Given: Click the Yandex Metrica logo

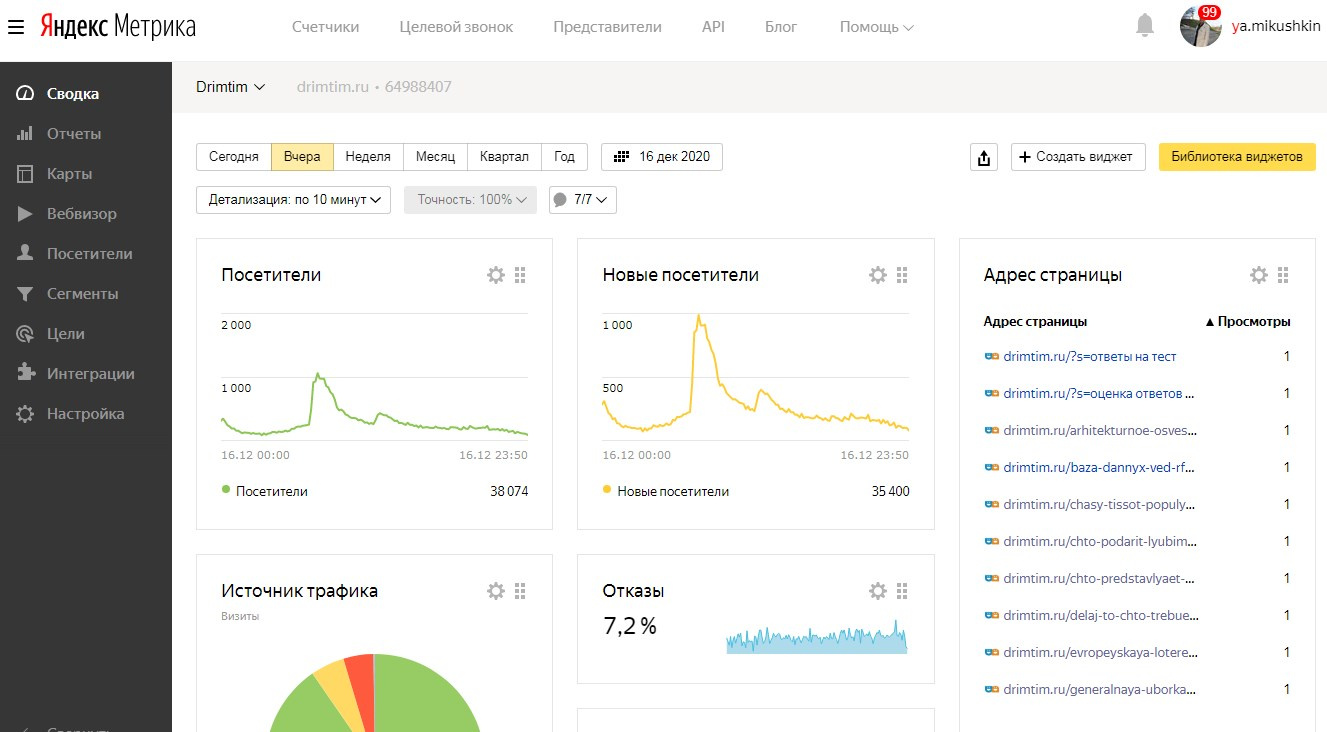Looking at the screenshot, I should (118, 27).
